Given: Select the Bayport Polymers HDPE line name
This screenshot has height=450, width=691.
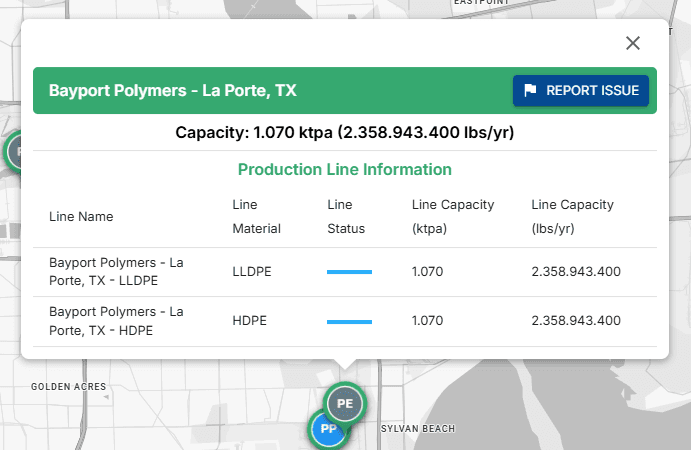Looking at the screenshot, I should point(116,321).
